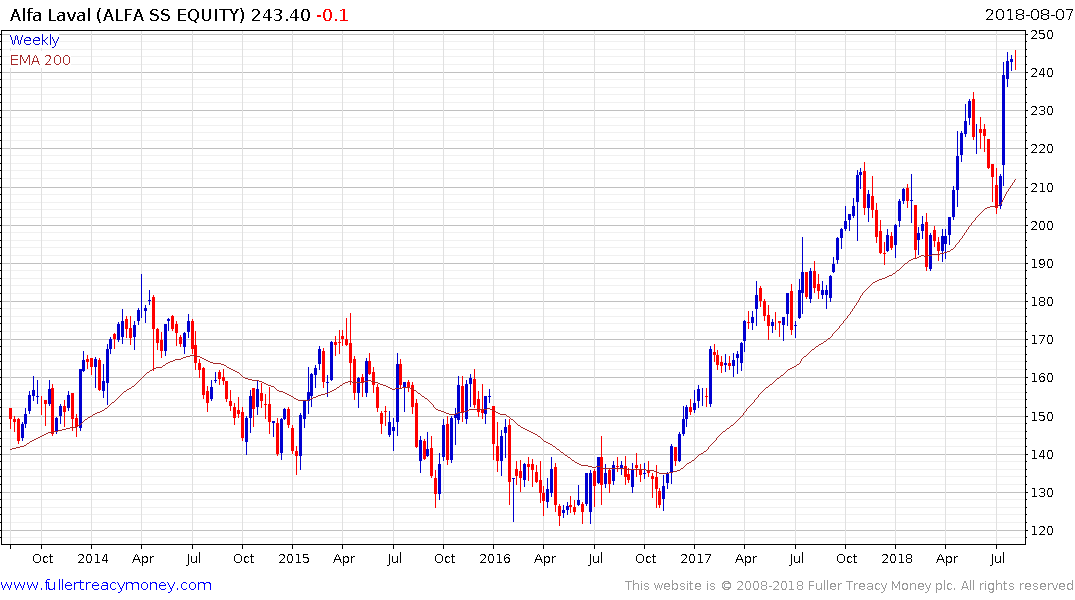The image size is (1075, 600).
Task: Click the 220 price axis label
Action: [1042, 149]
